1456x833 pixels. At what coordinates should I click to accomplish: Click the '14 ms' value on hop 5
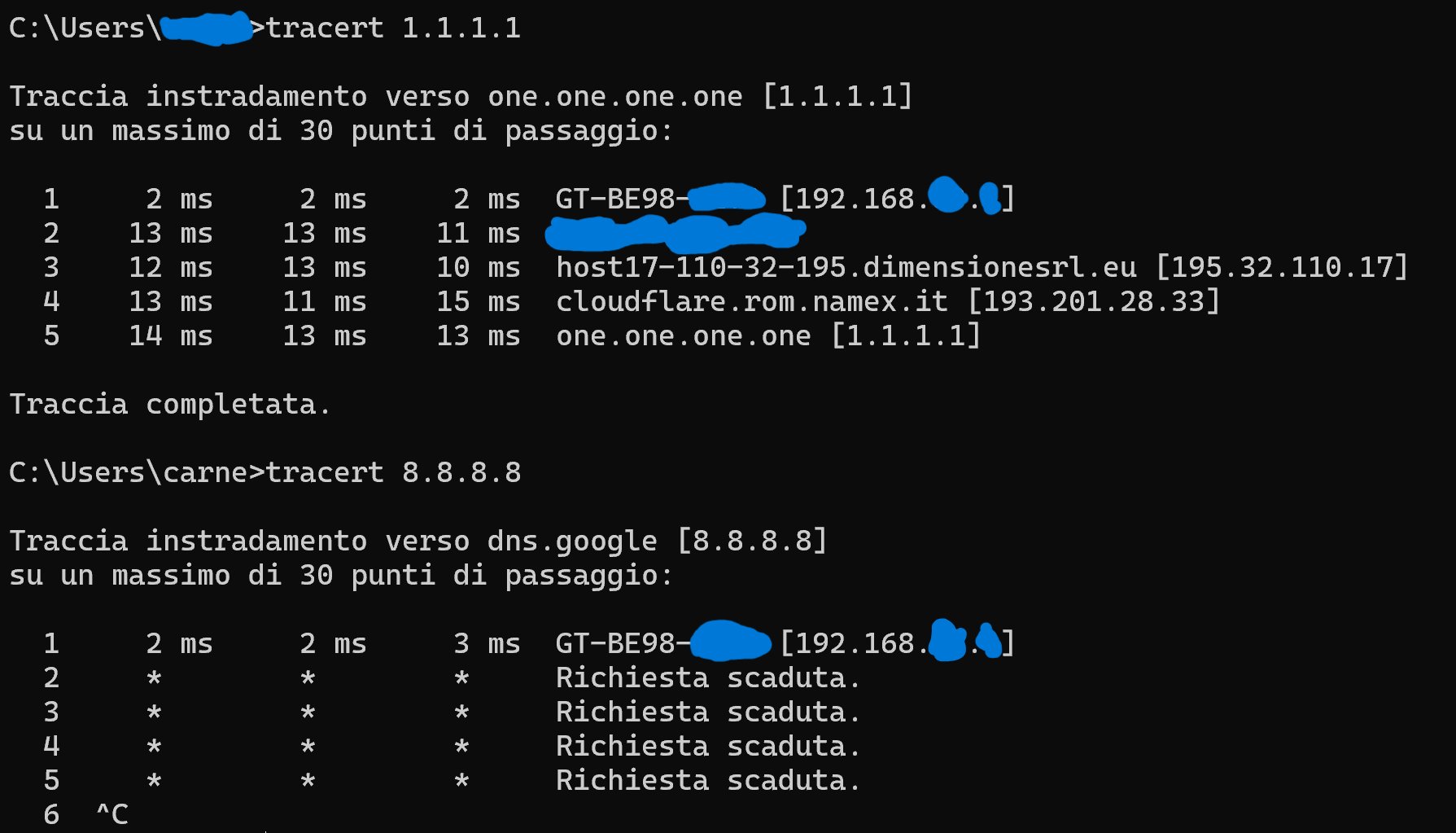point(171,336)
